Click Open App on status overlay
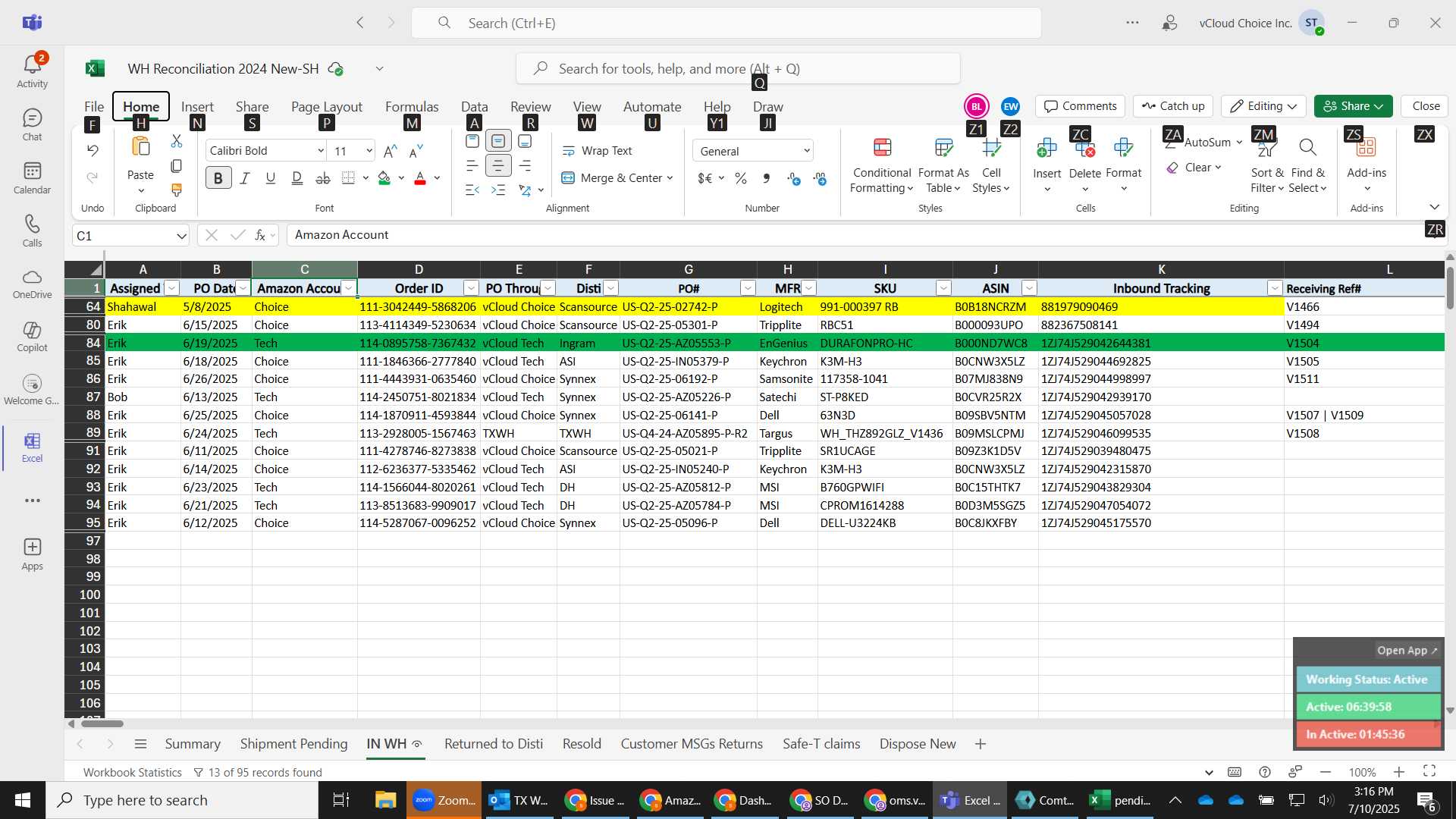Screen dimensions: 1456x819 (1407, 651)
